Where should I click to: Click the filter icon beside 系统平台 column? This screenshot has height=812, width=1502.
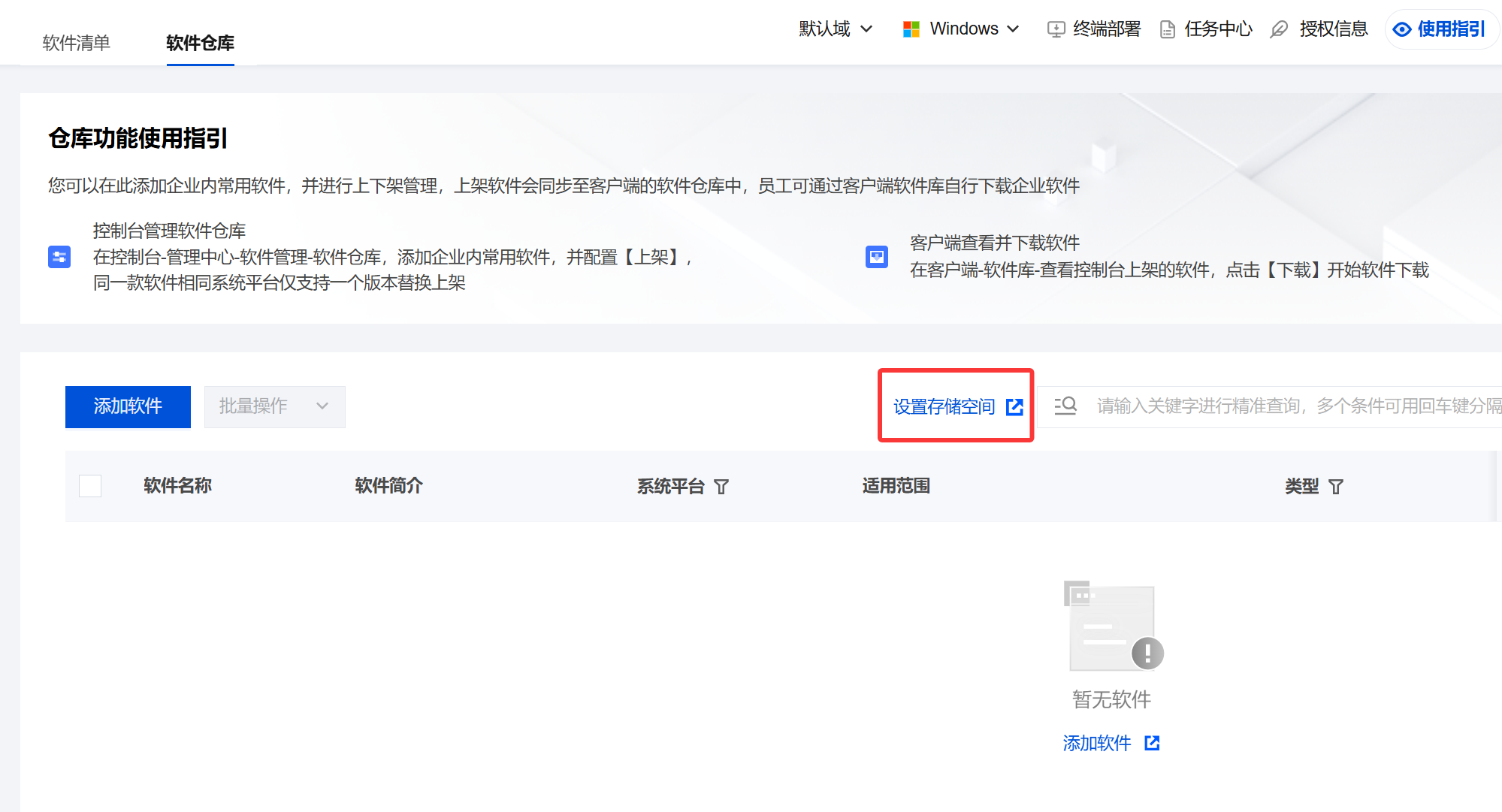click(721, 487)
